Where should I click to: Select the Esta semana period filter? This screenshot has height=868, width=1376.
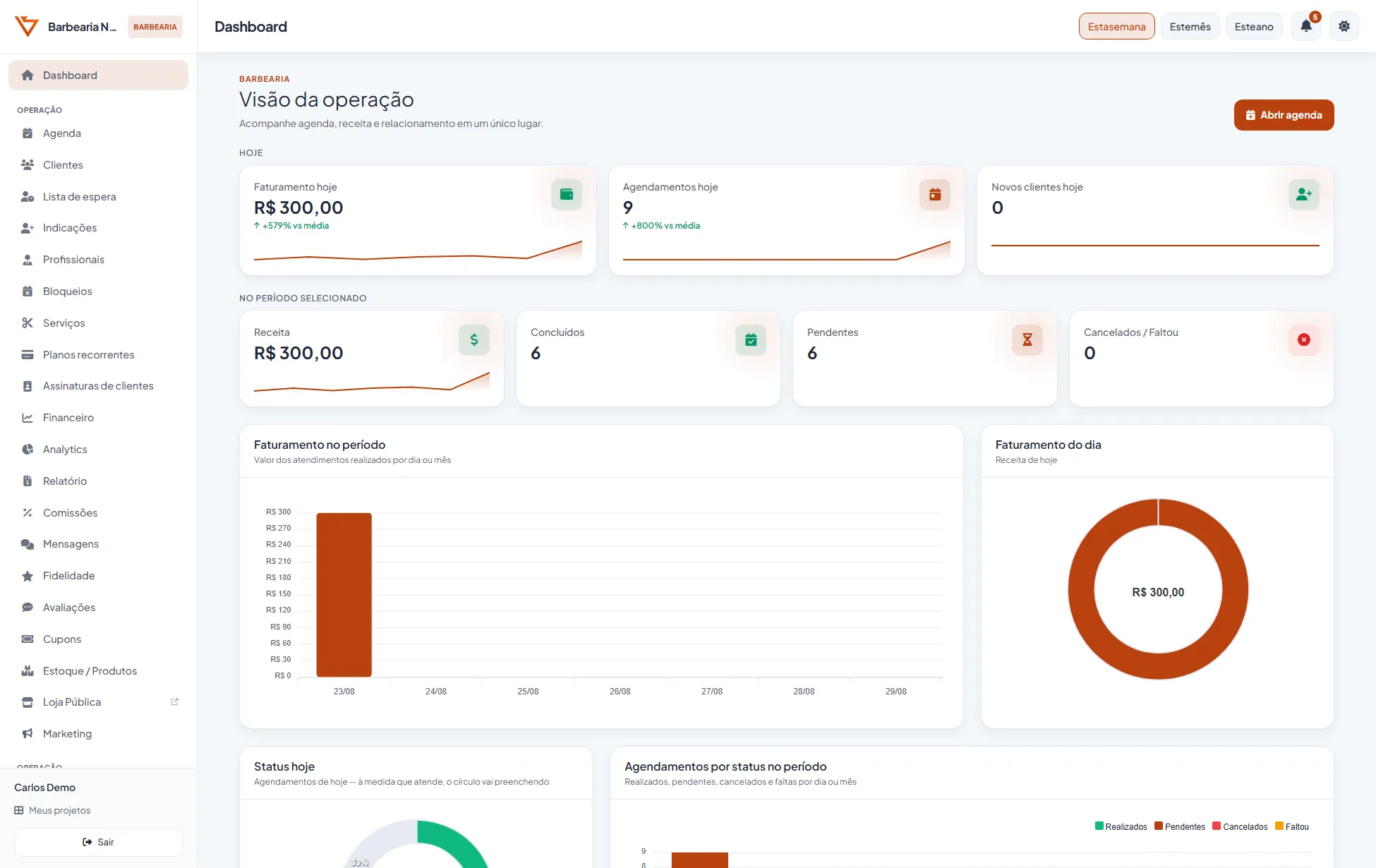(x=1117, y=27)
